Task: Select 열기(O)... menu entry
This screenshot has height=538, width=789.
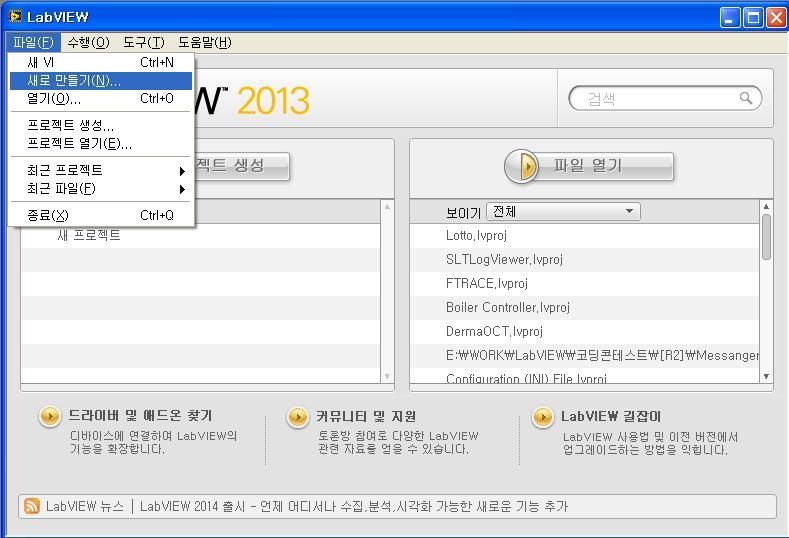Action: coord(101,99)
